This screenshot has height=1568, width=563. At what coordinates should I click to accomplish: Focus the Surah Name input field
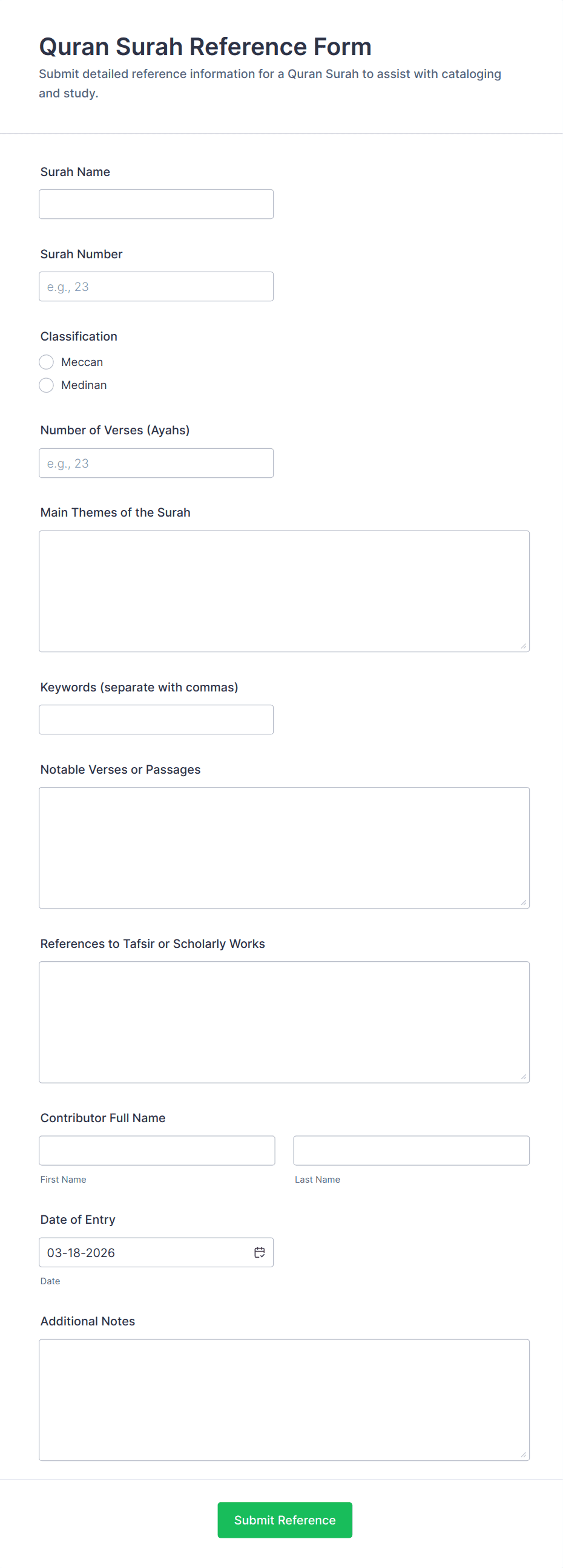[x=156, y=204]
